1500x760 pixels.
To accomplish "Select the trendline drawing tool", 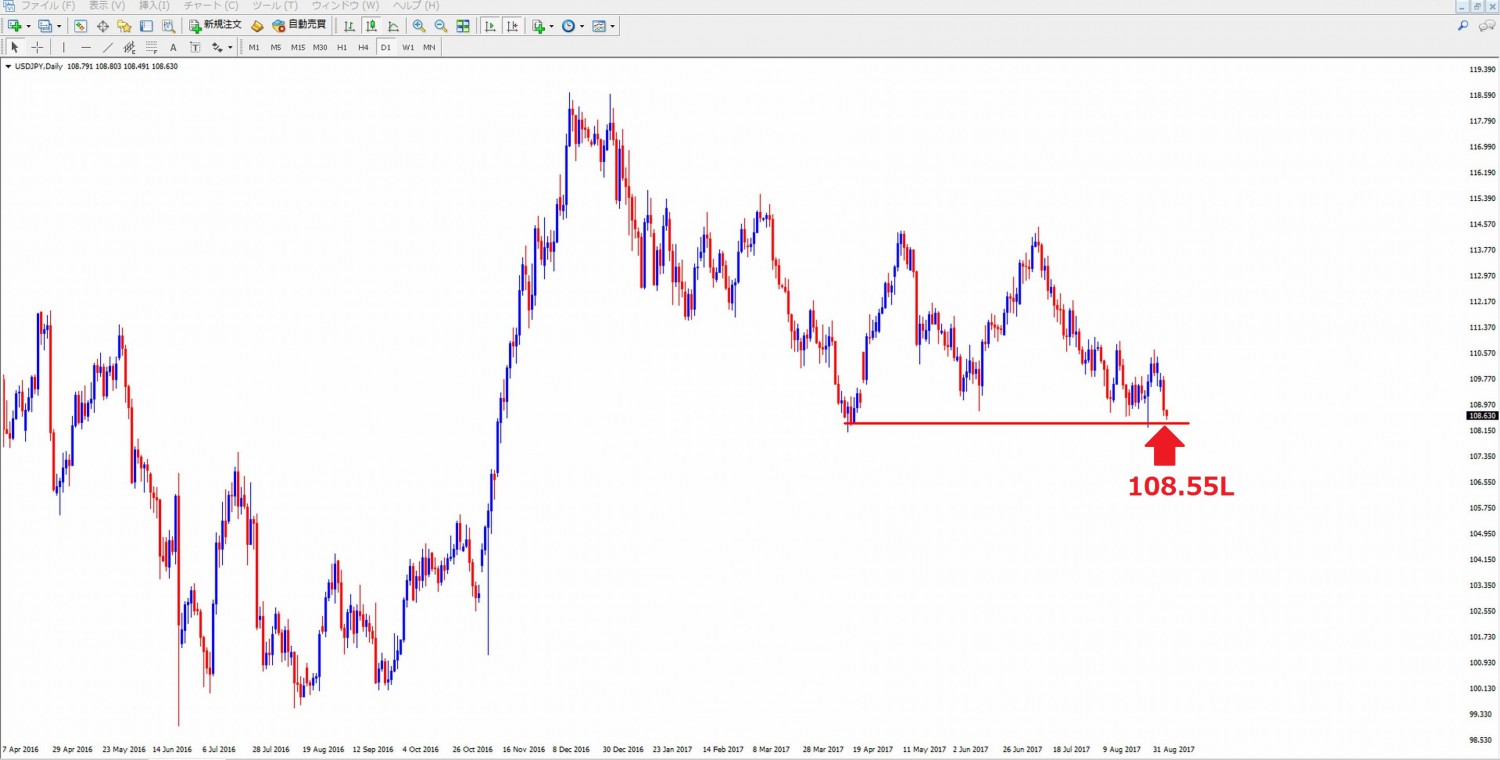I will coord(107,47).
